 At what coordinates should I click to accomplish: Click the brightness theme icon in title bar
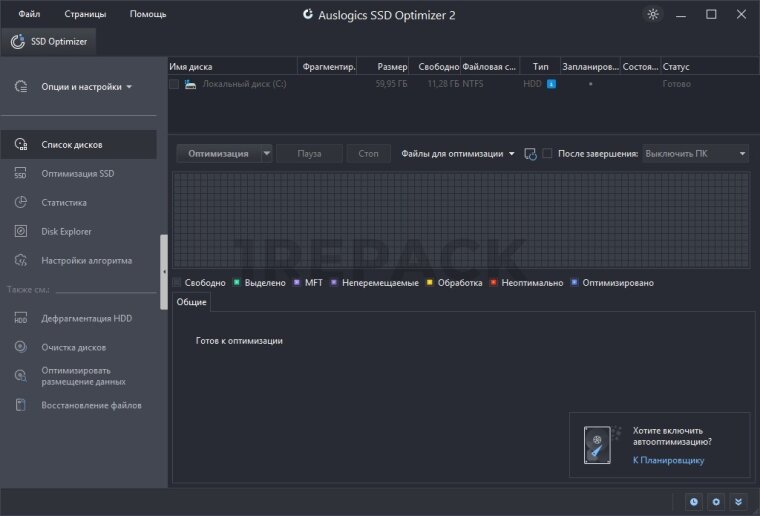(x=653, y=14)
